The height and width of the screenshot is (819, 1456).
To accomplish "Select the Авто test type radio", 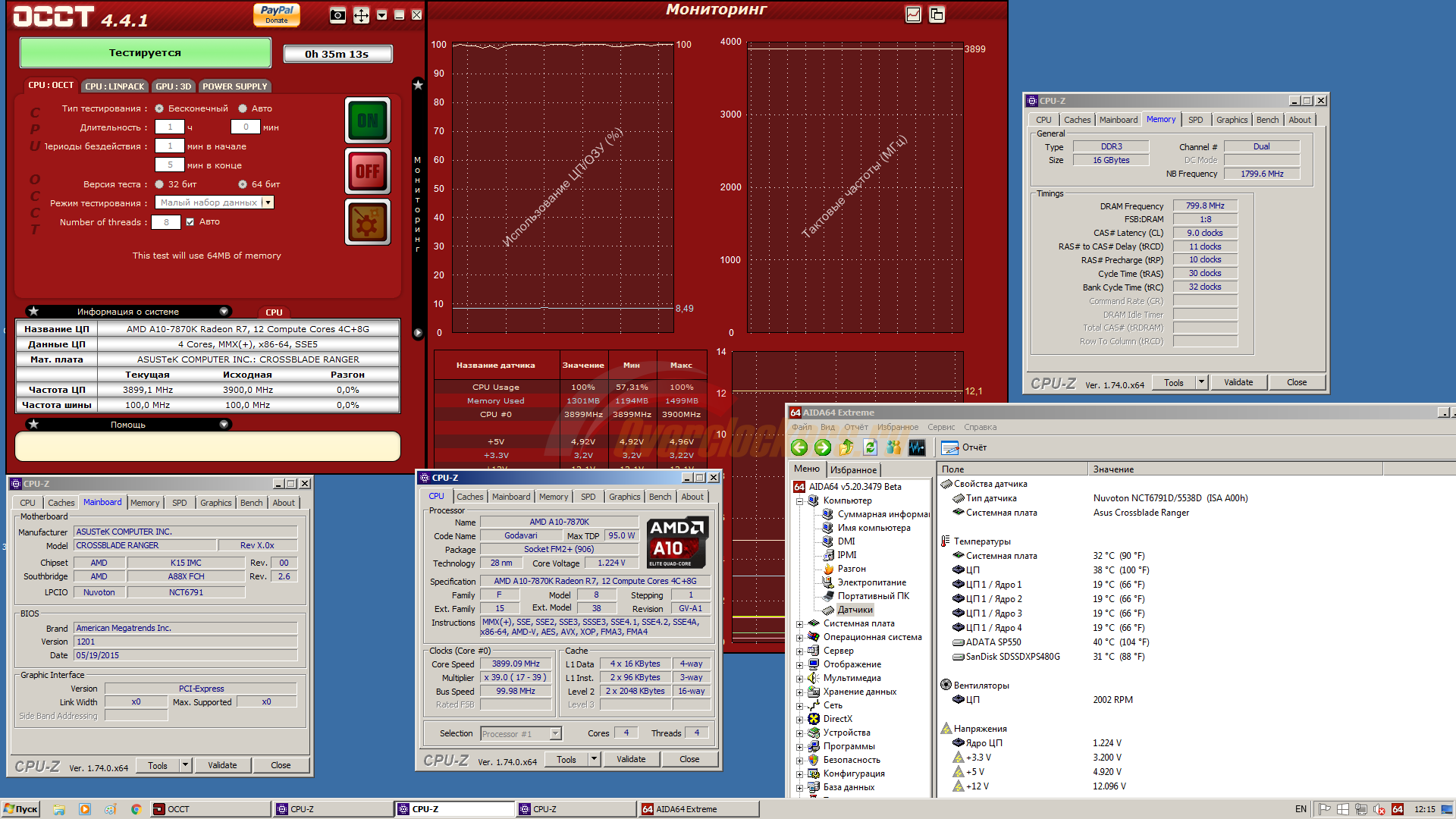I will [243, 108].
